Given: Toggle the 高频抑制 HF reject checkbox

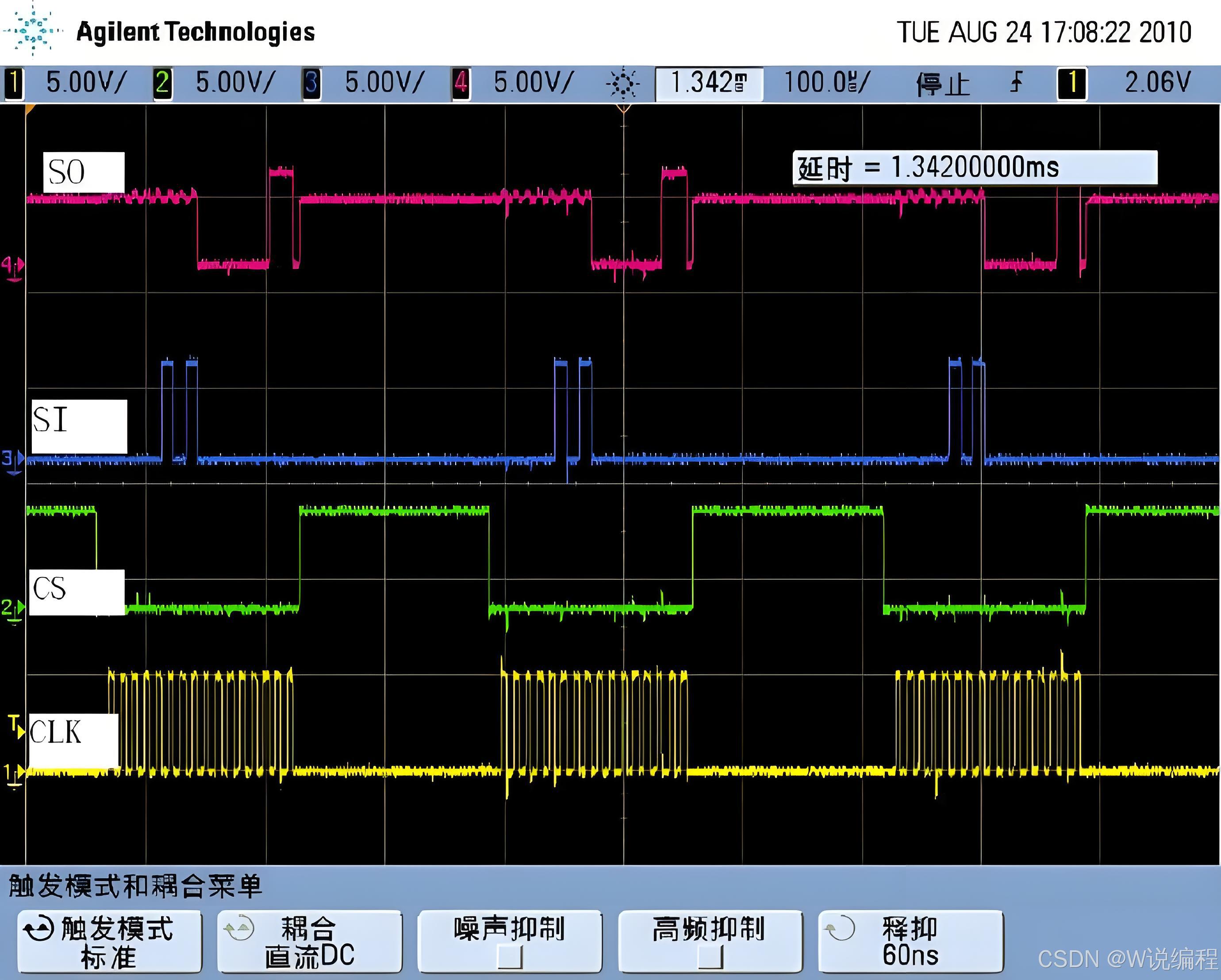Looking at the screenshot, I should tap(710, 957).
